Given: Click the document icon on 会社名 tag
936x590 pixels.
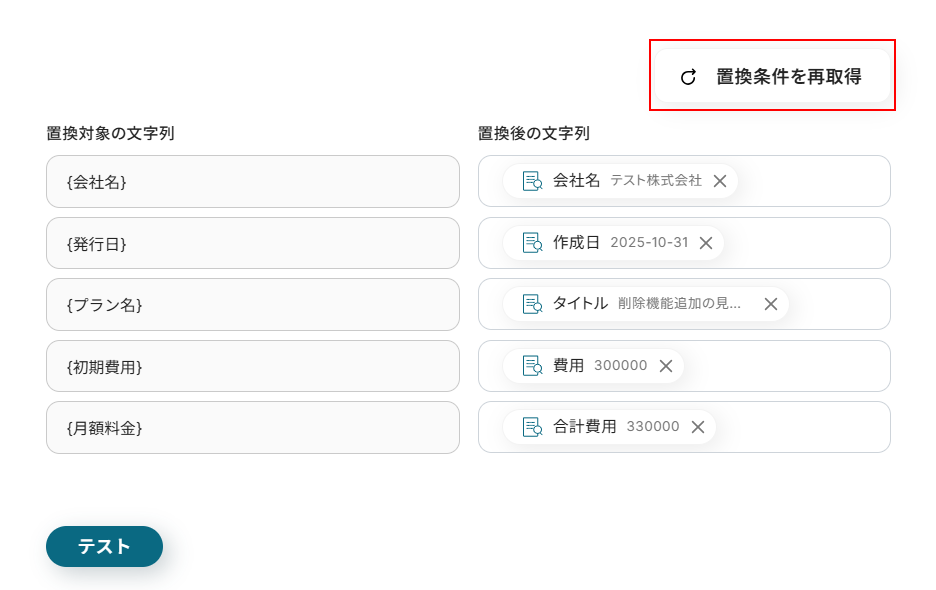Looking at the screenshot, I should click(x=532, y=181).
